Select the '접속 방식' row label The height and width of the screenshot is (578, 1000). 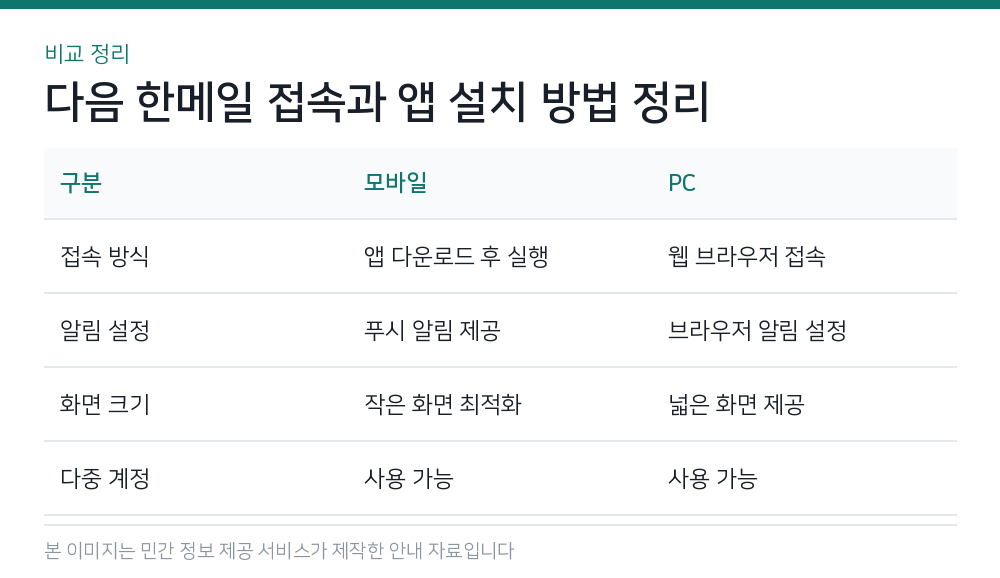tap(105, 256)
